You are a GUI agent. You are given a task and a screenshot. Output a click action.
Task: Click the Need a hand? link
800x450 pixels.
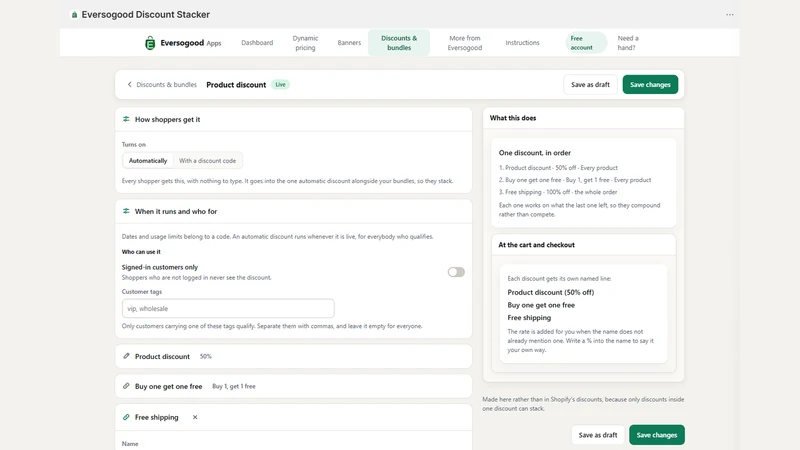pyautogui.click(x=628, y=43)
